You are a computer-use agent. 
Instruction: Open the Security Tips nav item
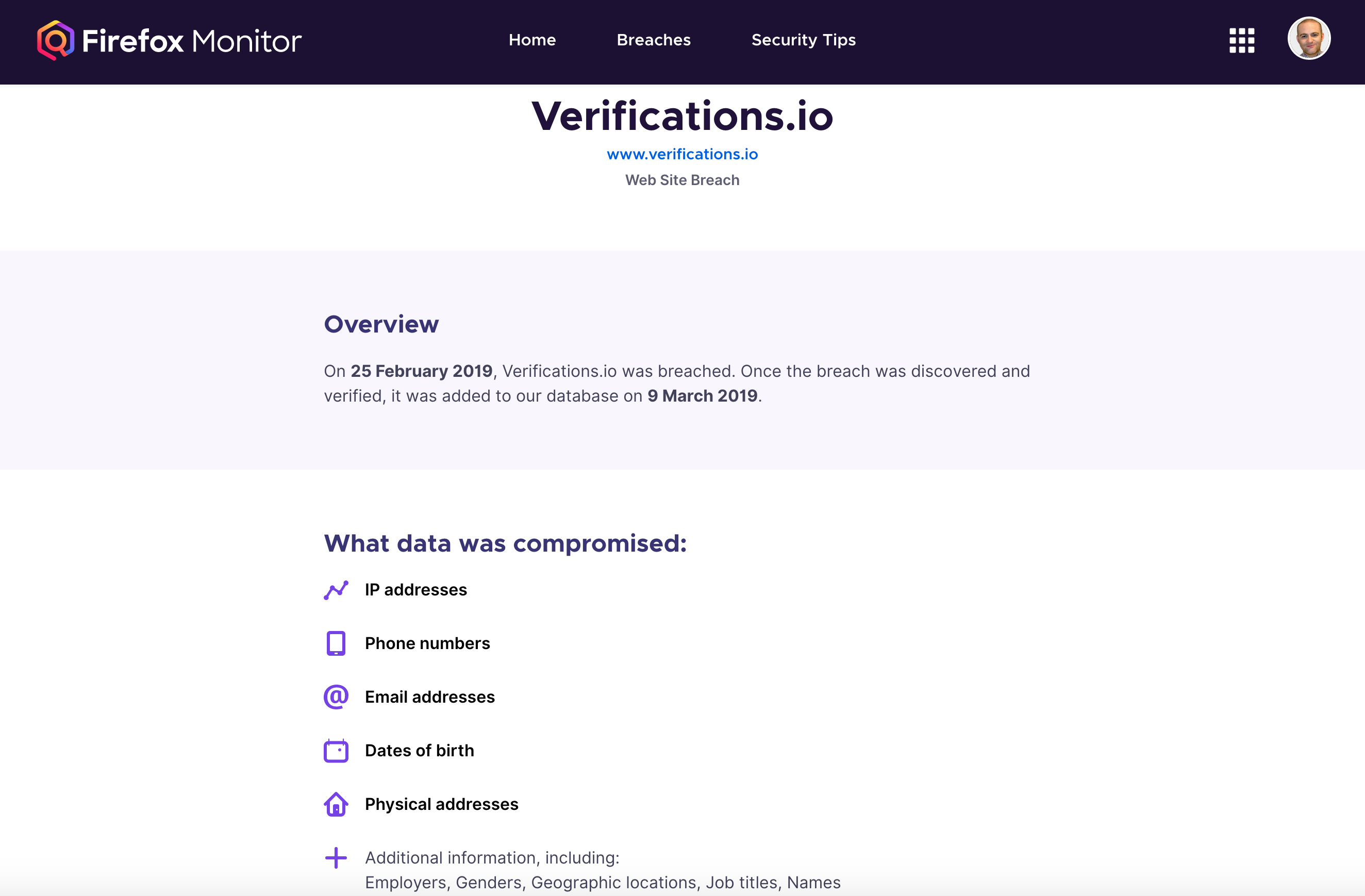[804, 40]
